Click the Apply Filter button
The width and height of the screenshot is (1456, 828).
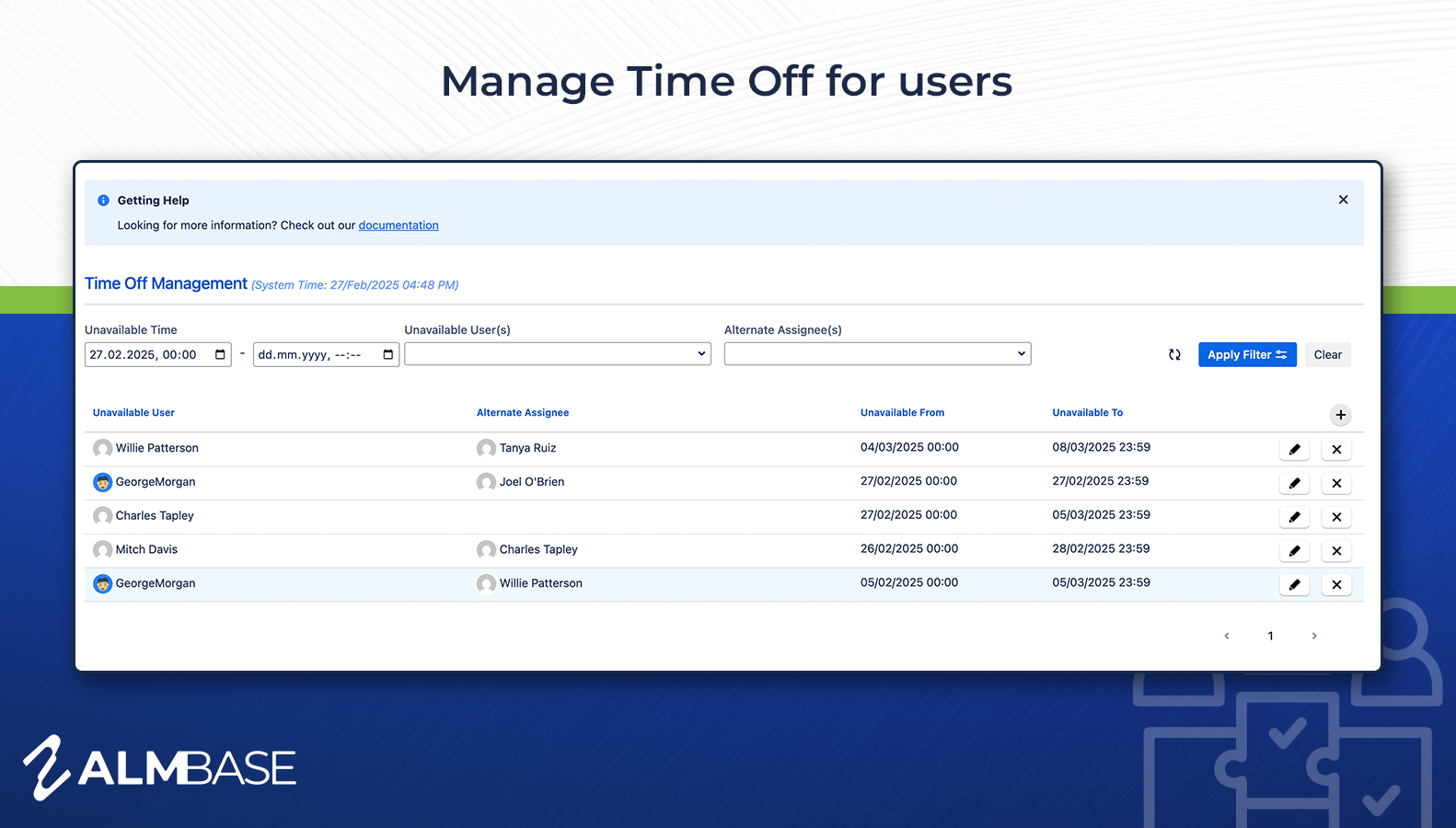coord(1247,355)
